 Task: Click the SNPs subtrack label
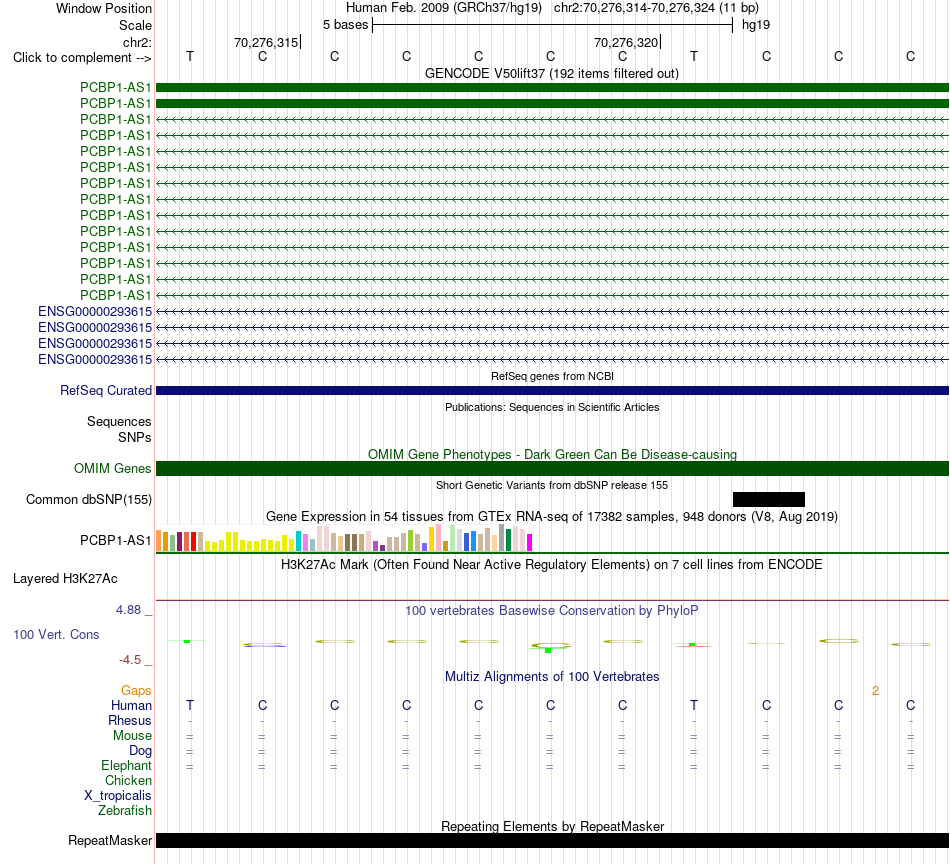(x=135, y=437)
